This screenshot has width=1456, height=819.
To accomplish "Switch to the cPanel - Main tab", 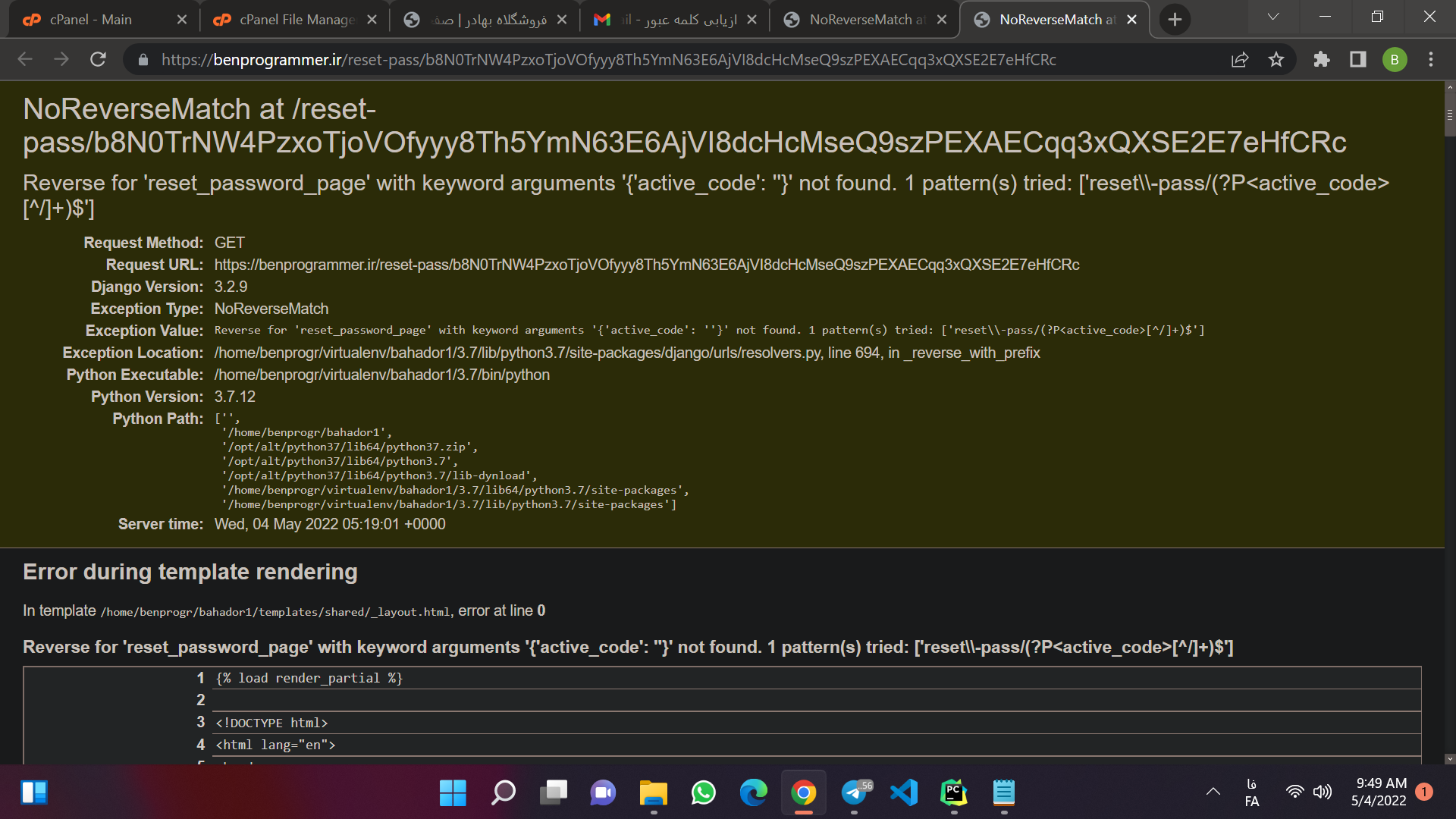I will [91, 20].
